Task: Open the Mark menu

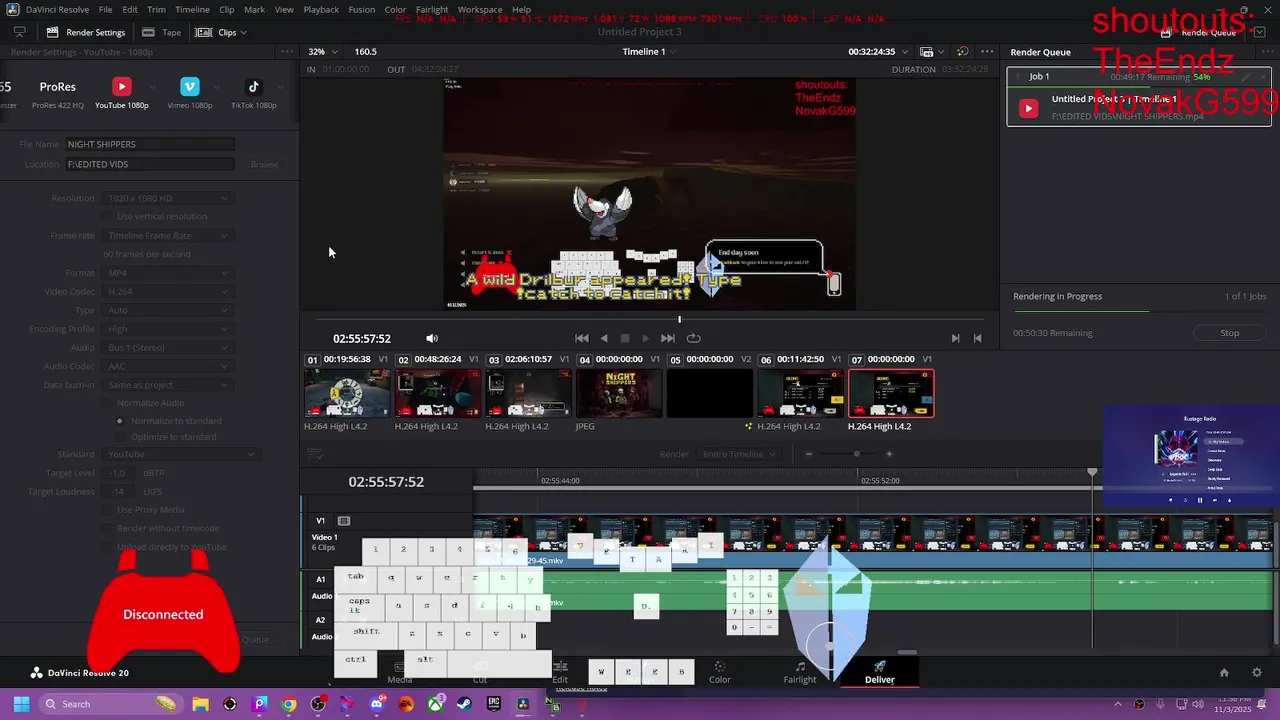Action: tap(255, 9)
